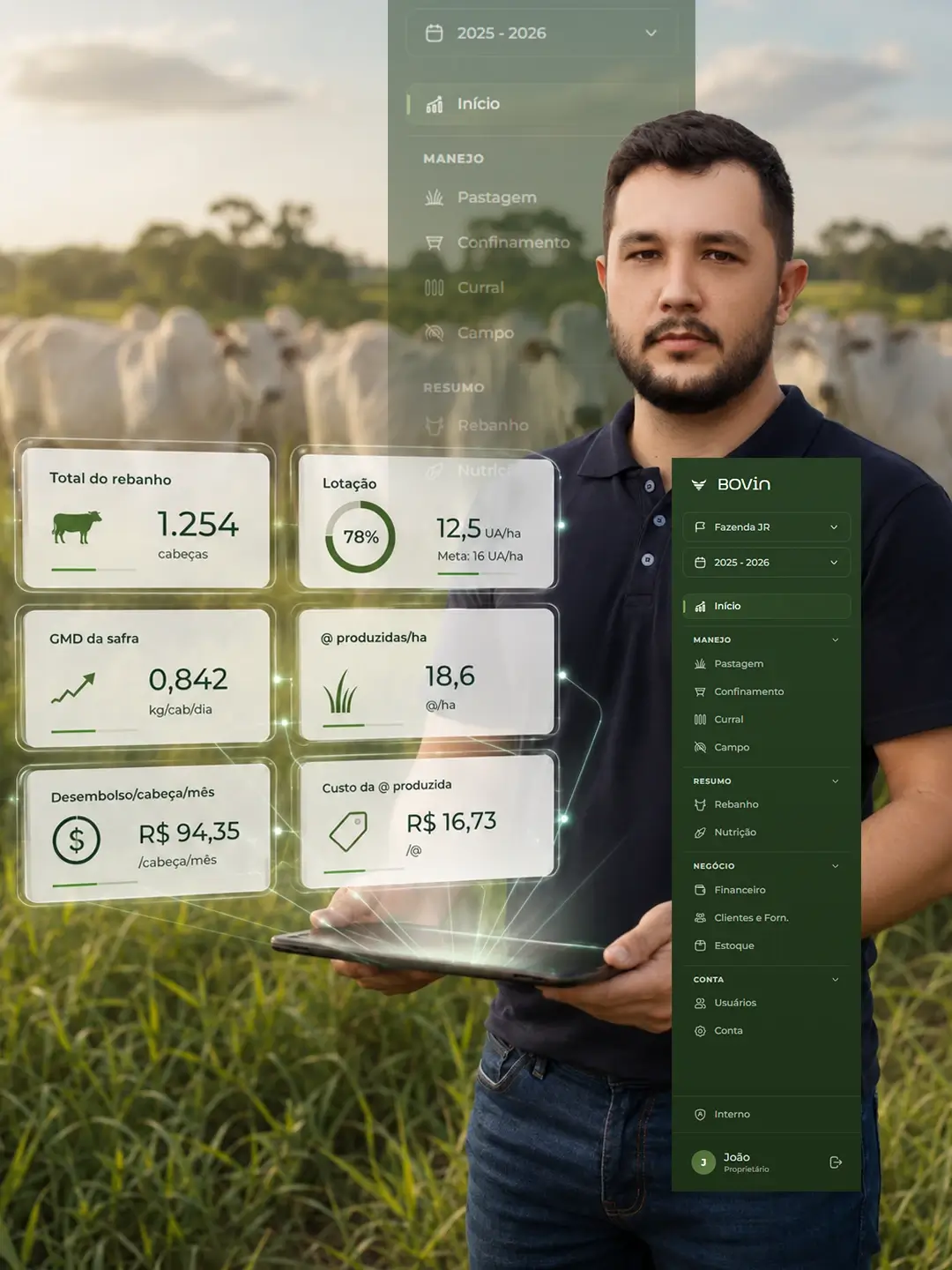
Task: Click the R$ 94,35 value
Action: (x=189, y=833)
